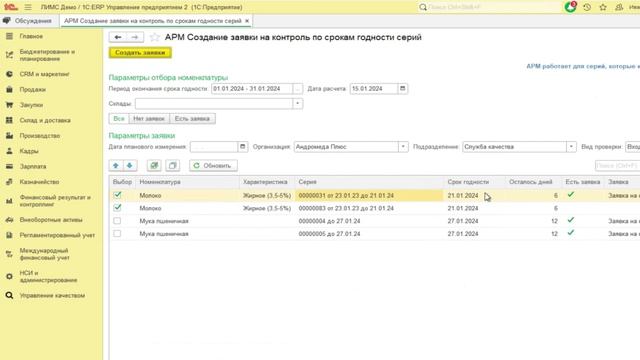Open the notifications bell icon
The image size is (640, 360).
click(x=570, y=7)
